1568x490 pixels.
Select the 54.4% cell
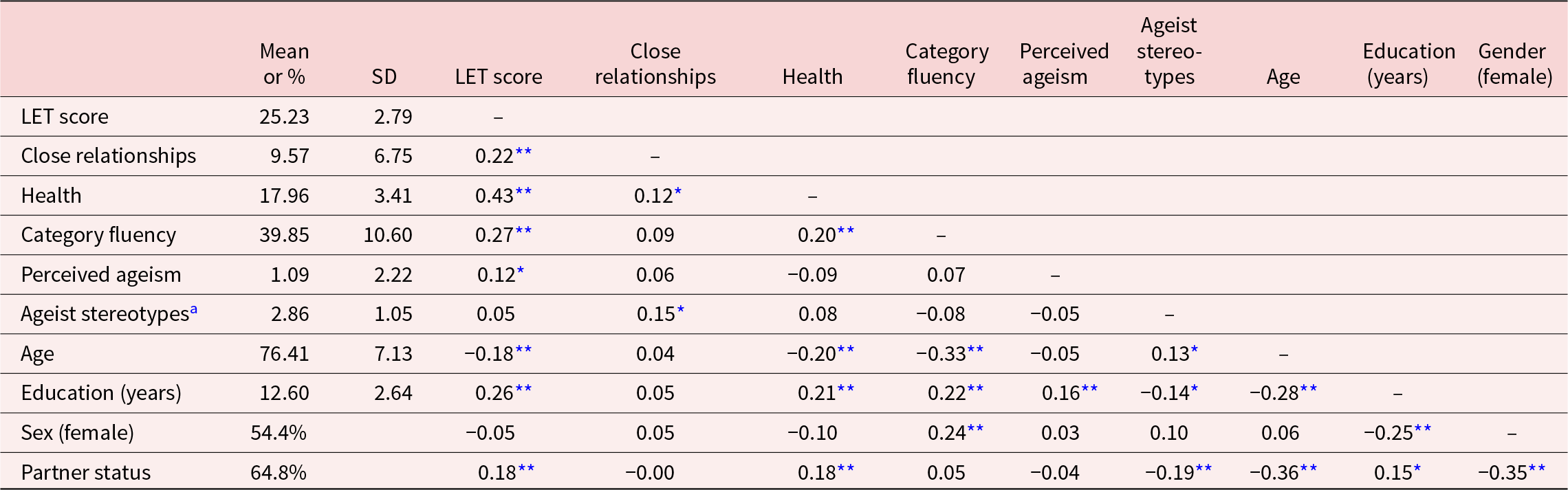pos(279,432)
